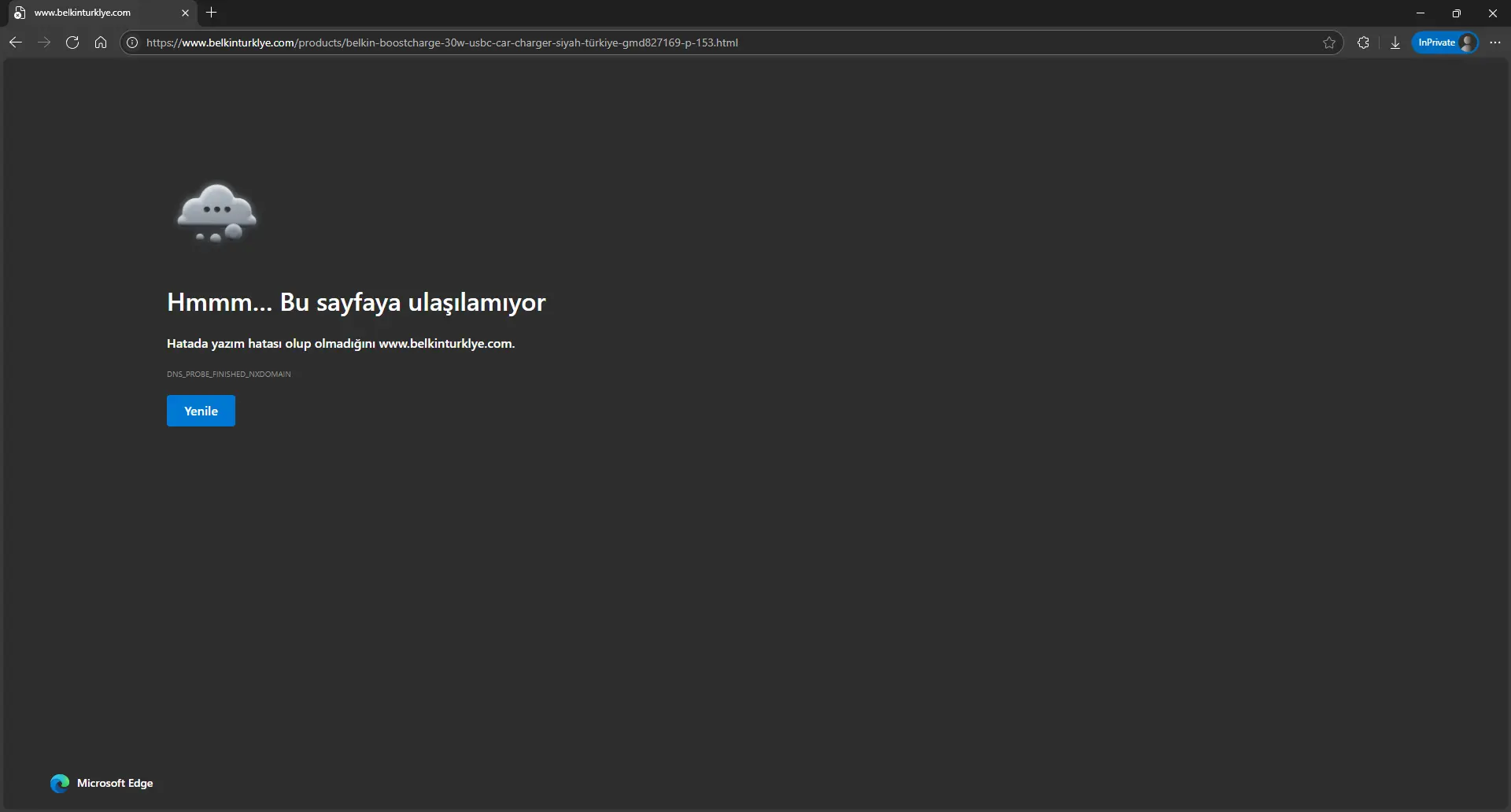This screenshot has width=1511, height=812.
Task: Open the Downloads icon
Action: [x=1395, y=42]
